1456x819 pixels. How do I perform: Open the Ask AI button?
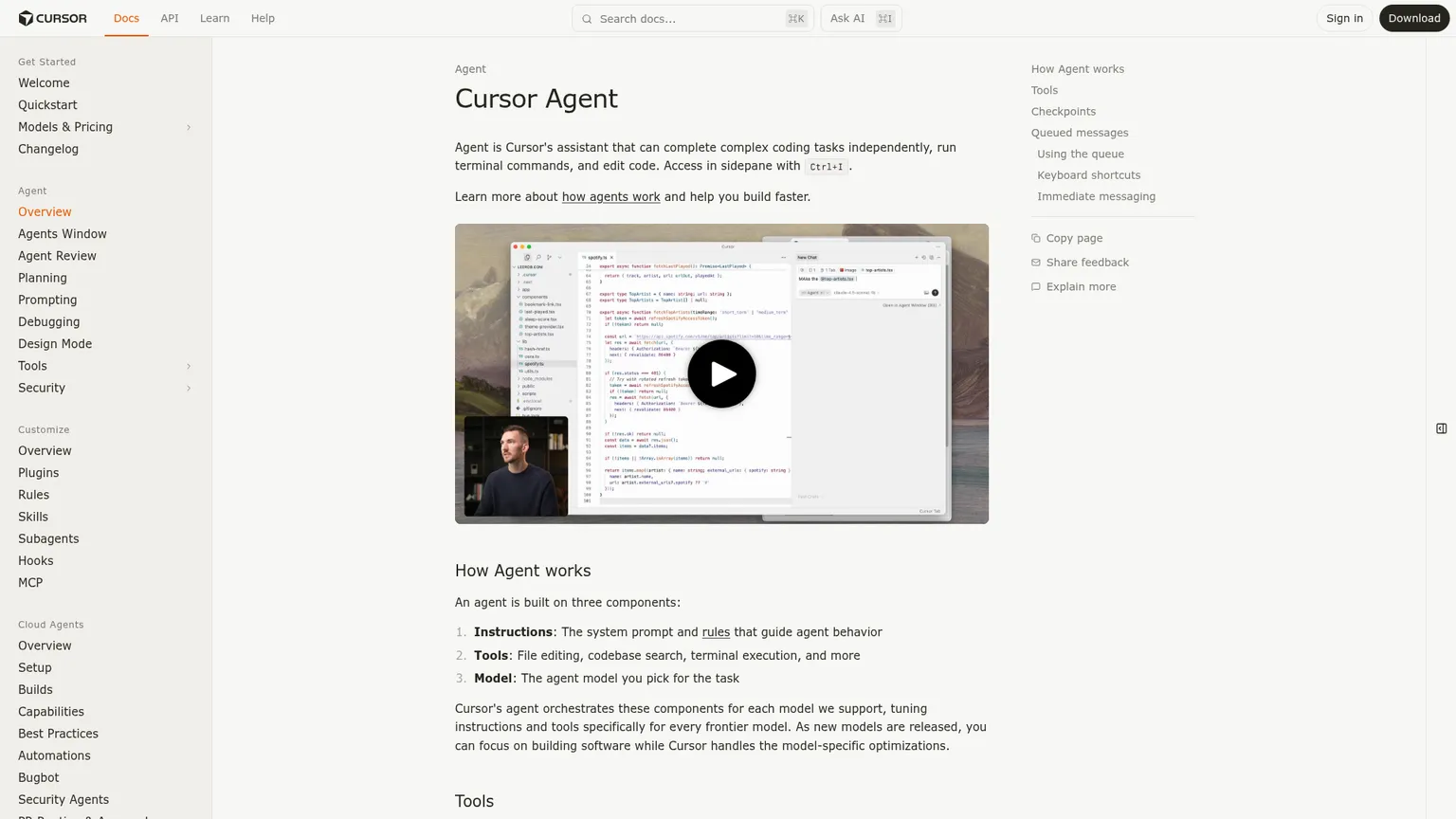[x=861, y=18]
